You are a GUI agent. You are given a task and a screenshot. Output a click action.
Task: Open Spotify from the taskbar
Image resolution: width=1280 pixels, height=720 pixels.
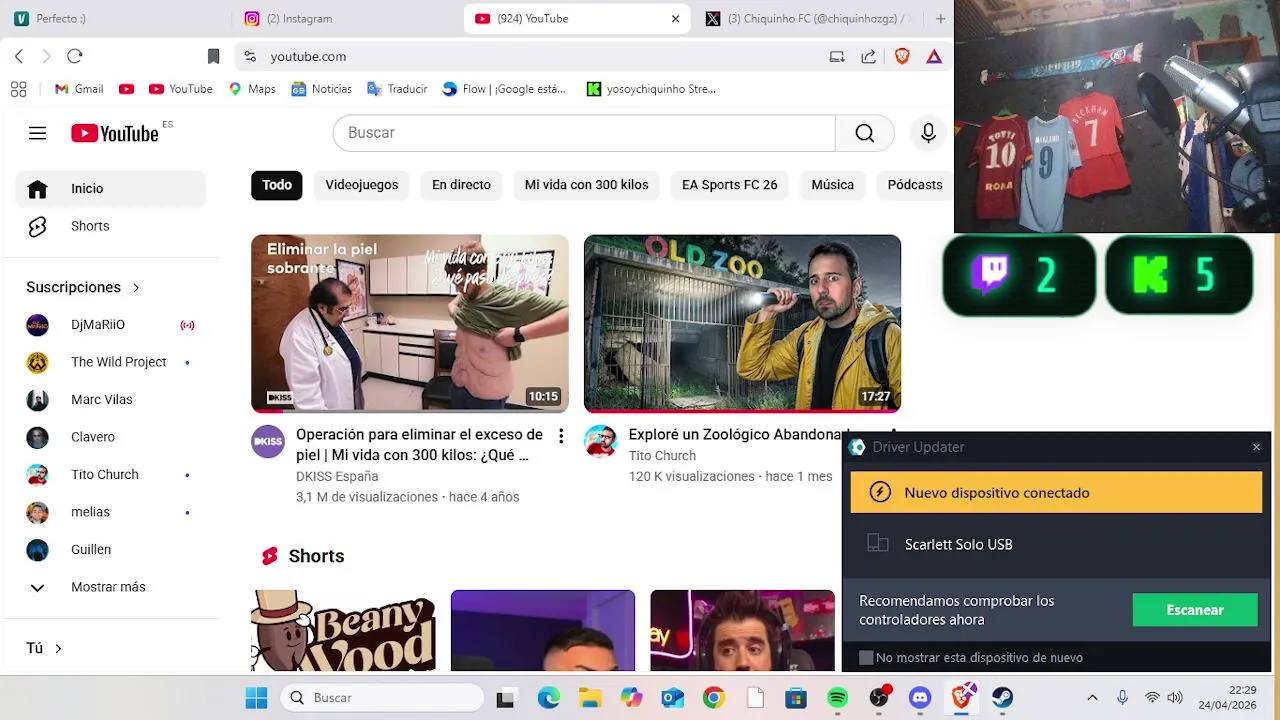(x=838, y=698)
